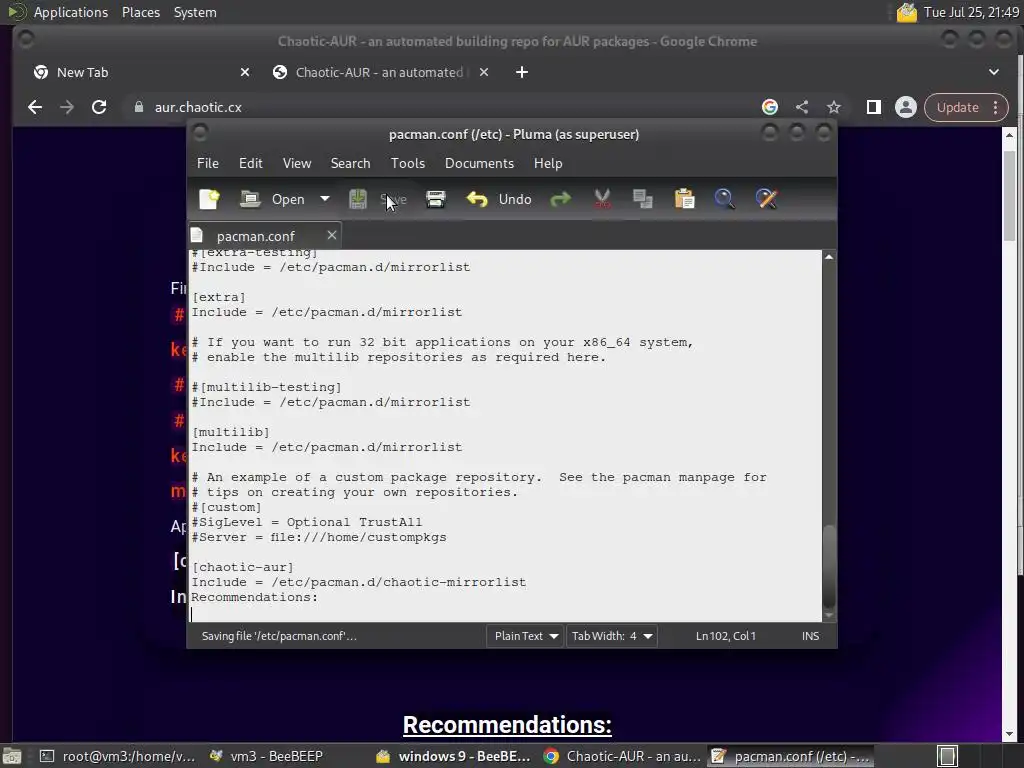Reload the Chrome page
The image size is (1024, 768).
coord(99,107)
